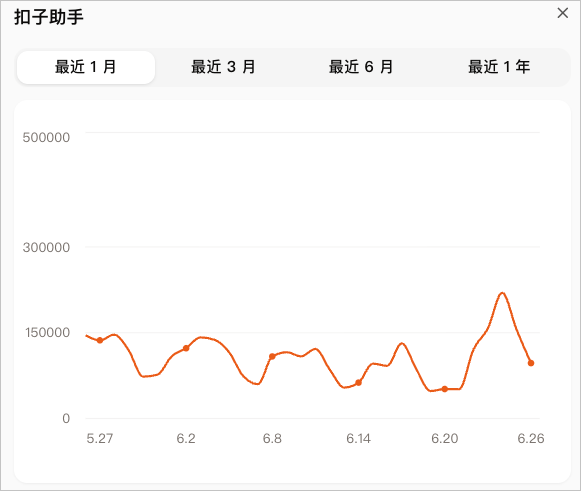Click the data point marker above 5.27
This screenshot has height=491, width=581.
100,340
